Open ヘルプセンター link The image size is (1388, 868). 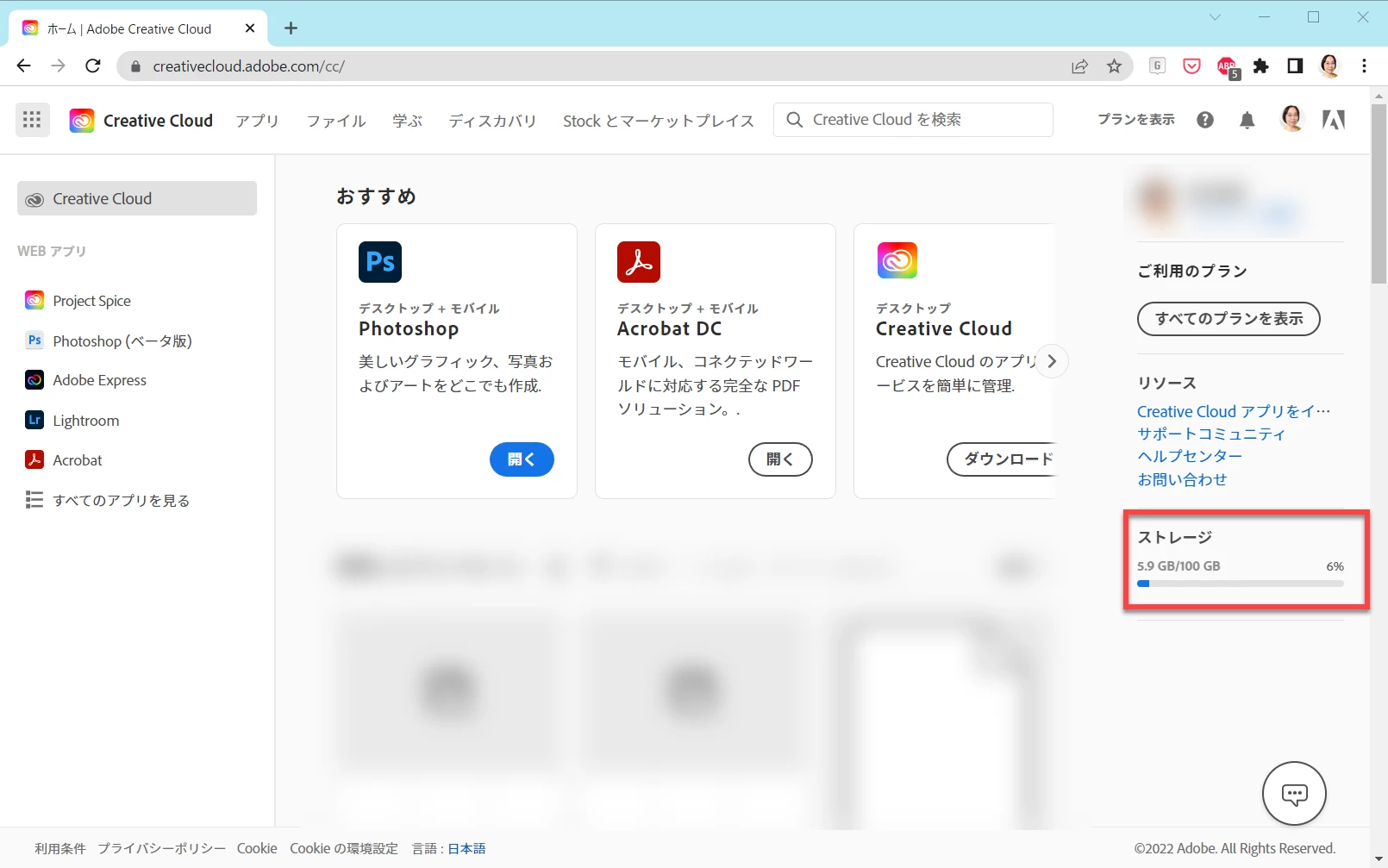click(x=1190, y=456)
